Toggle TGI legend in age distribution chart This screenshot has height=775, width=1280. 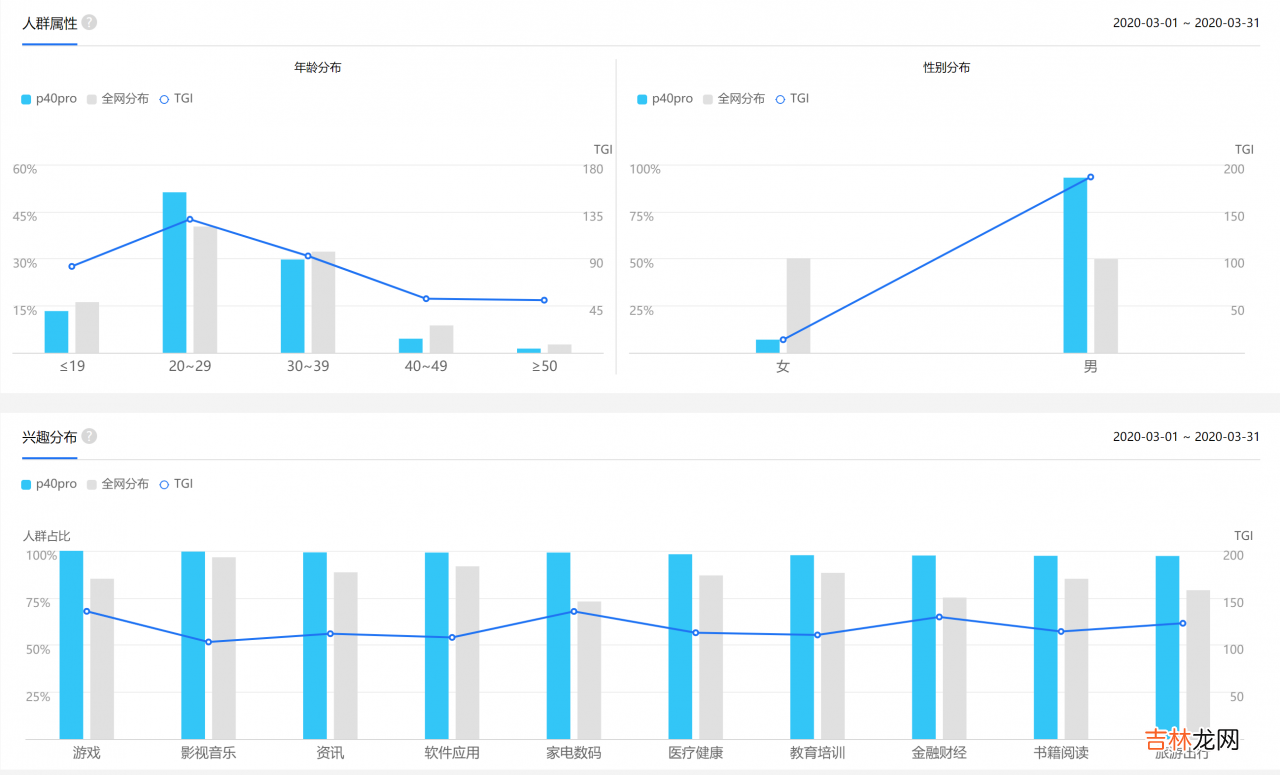[x=176, y=99]
